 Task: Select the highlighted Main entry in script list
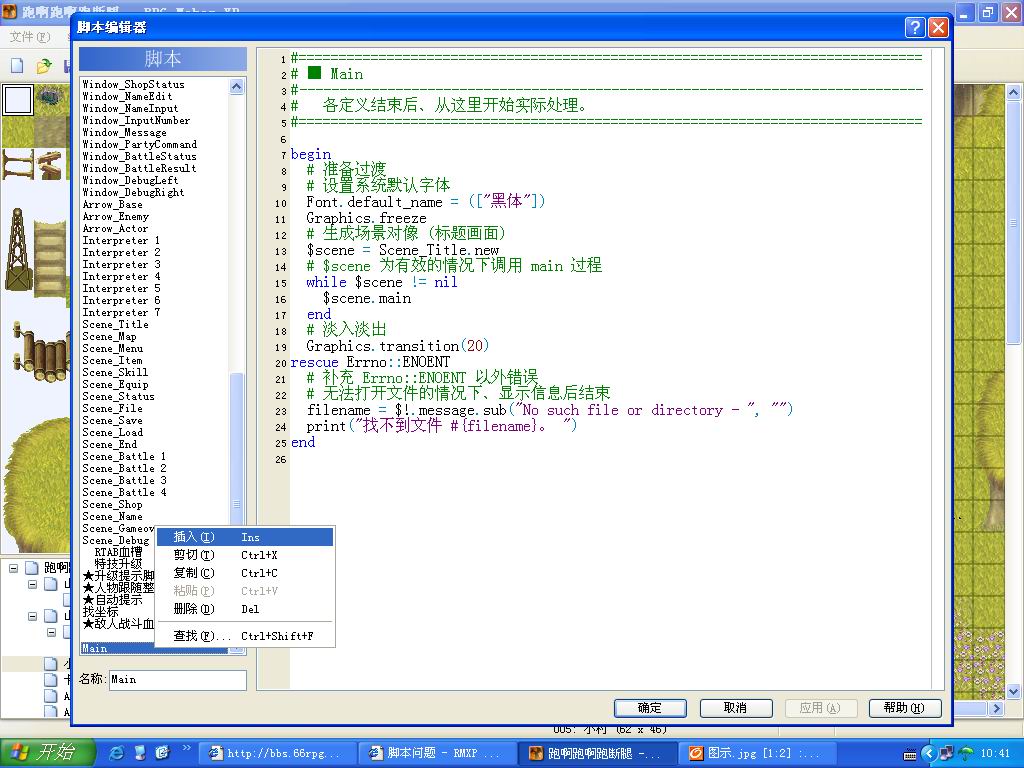tap(154, 648)
